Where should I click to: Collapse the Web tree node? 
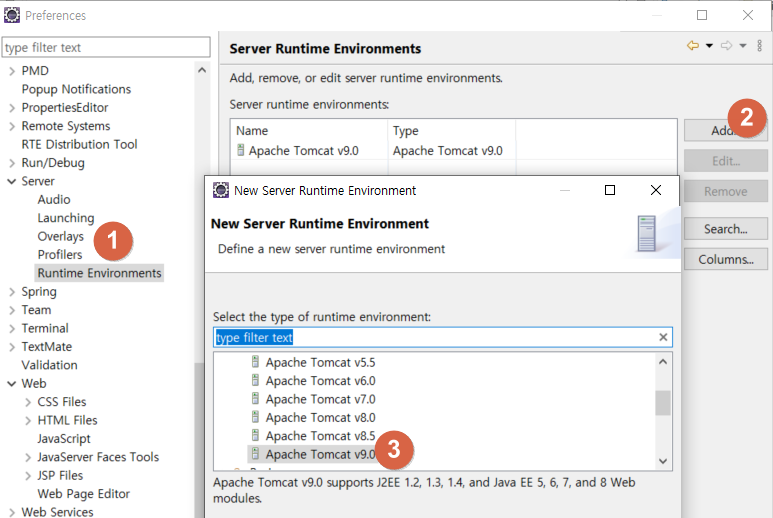click(12, 383)
